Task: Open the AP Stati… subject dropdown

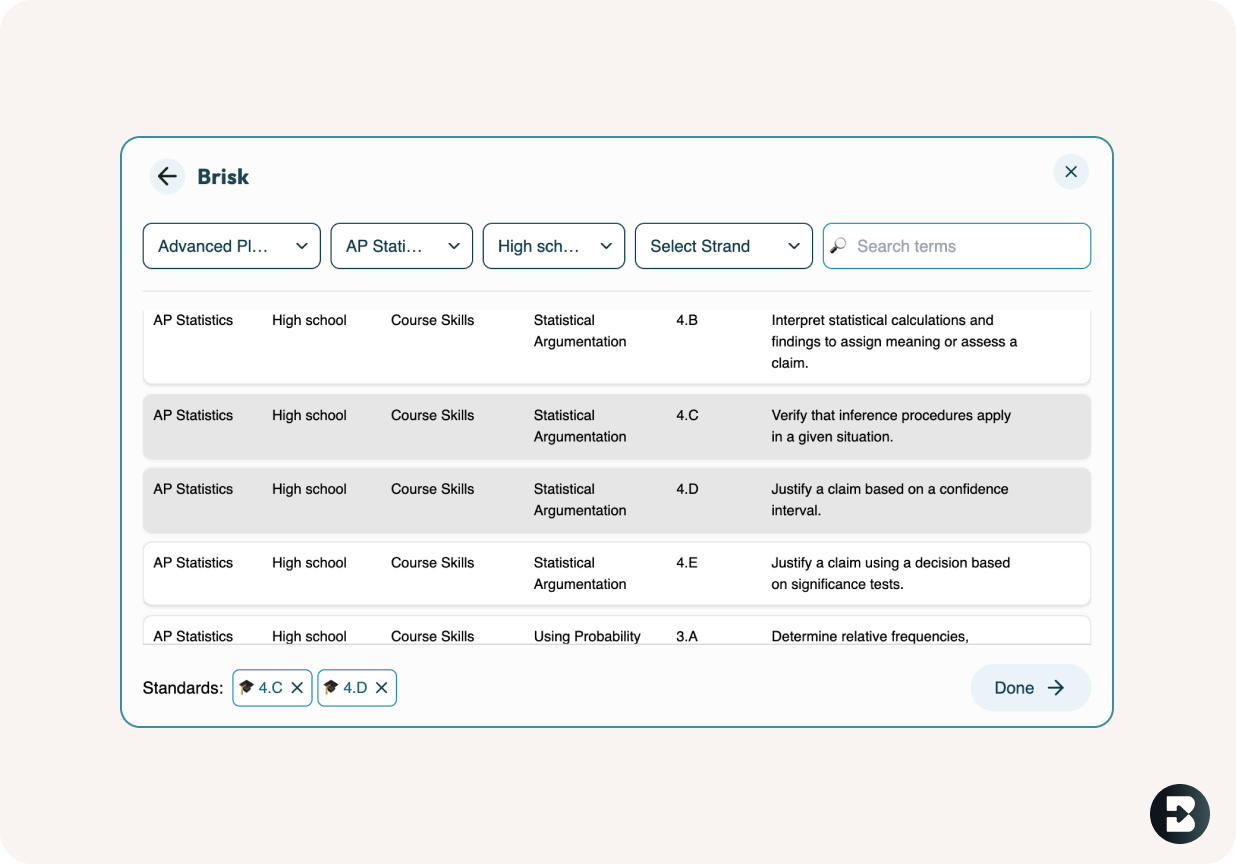Action: pos(402,246)
